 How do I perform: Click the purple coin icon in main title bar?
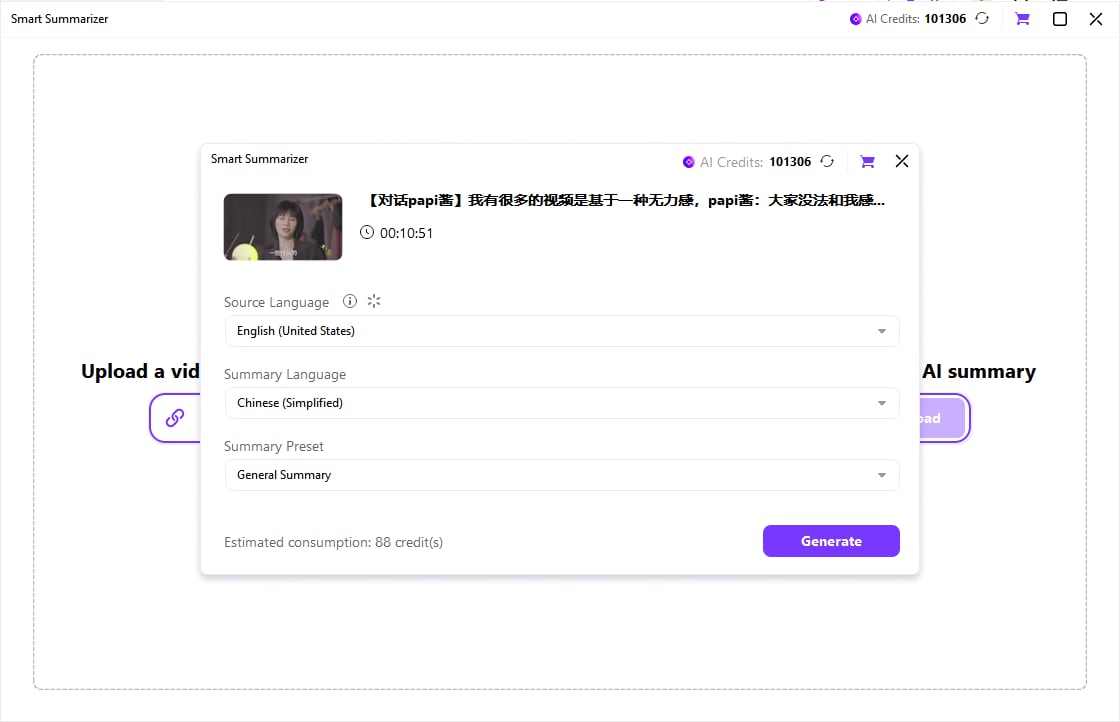pyautogui.click(x=855, y=18)
